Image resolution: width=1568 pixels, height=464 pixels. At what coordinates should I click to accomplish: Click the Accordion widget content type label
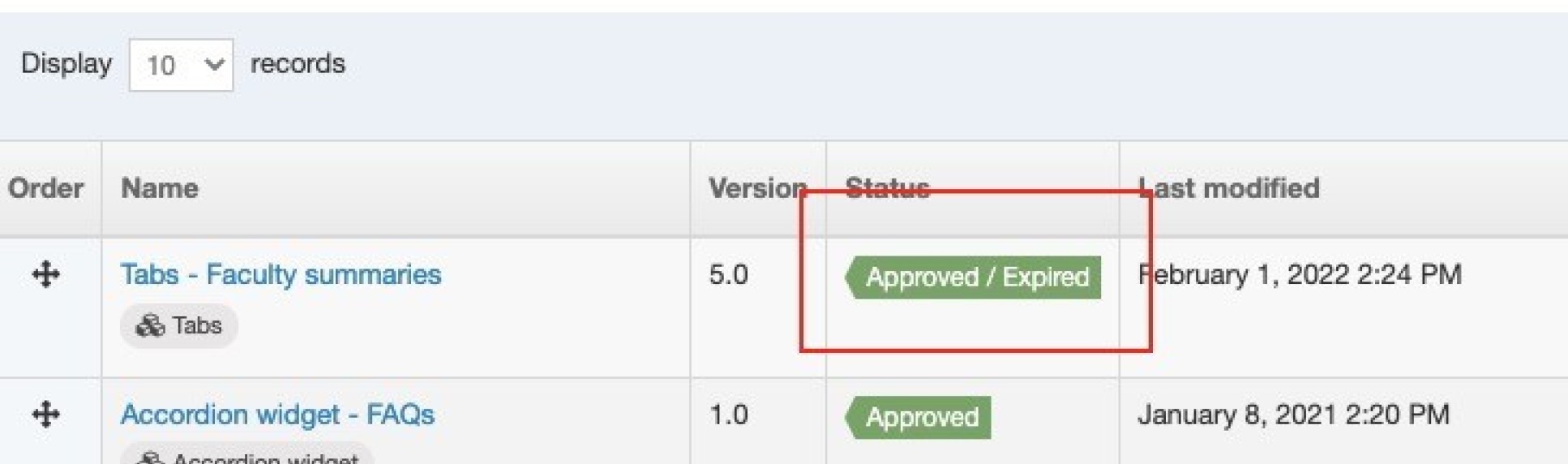[x=265, y=458]
